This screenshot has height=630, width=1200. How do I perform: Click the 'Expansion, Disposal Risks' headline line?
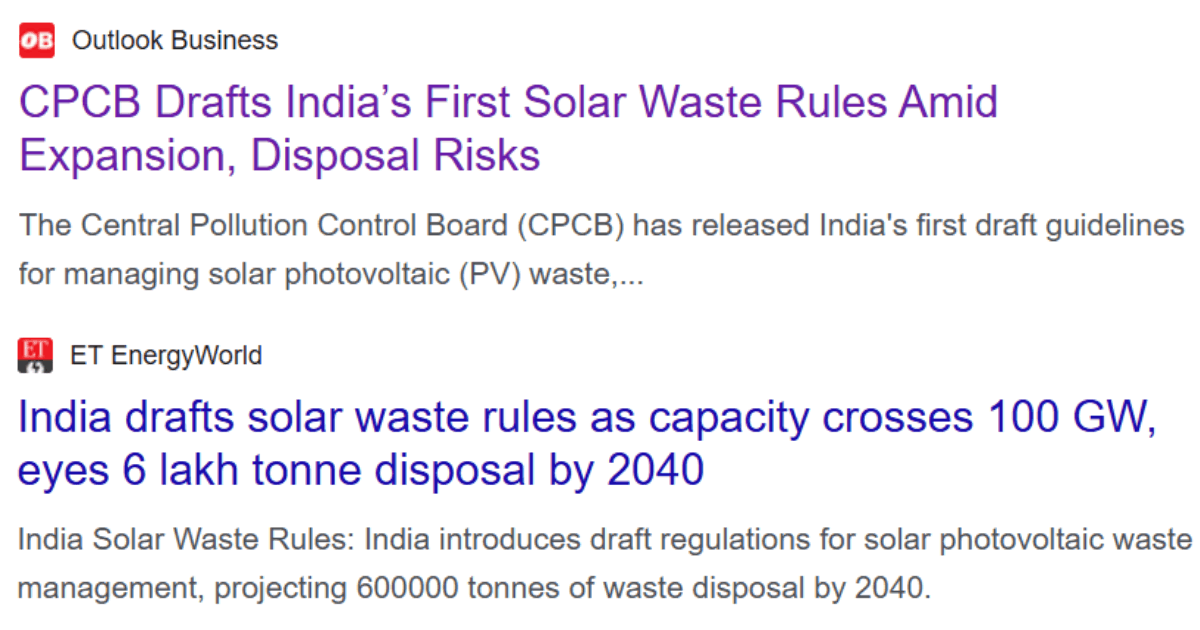coord(280,156)
